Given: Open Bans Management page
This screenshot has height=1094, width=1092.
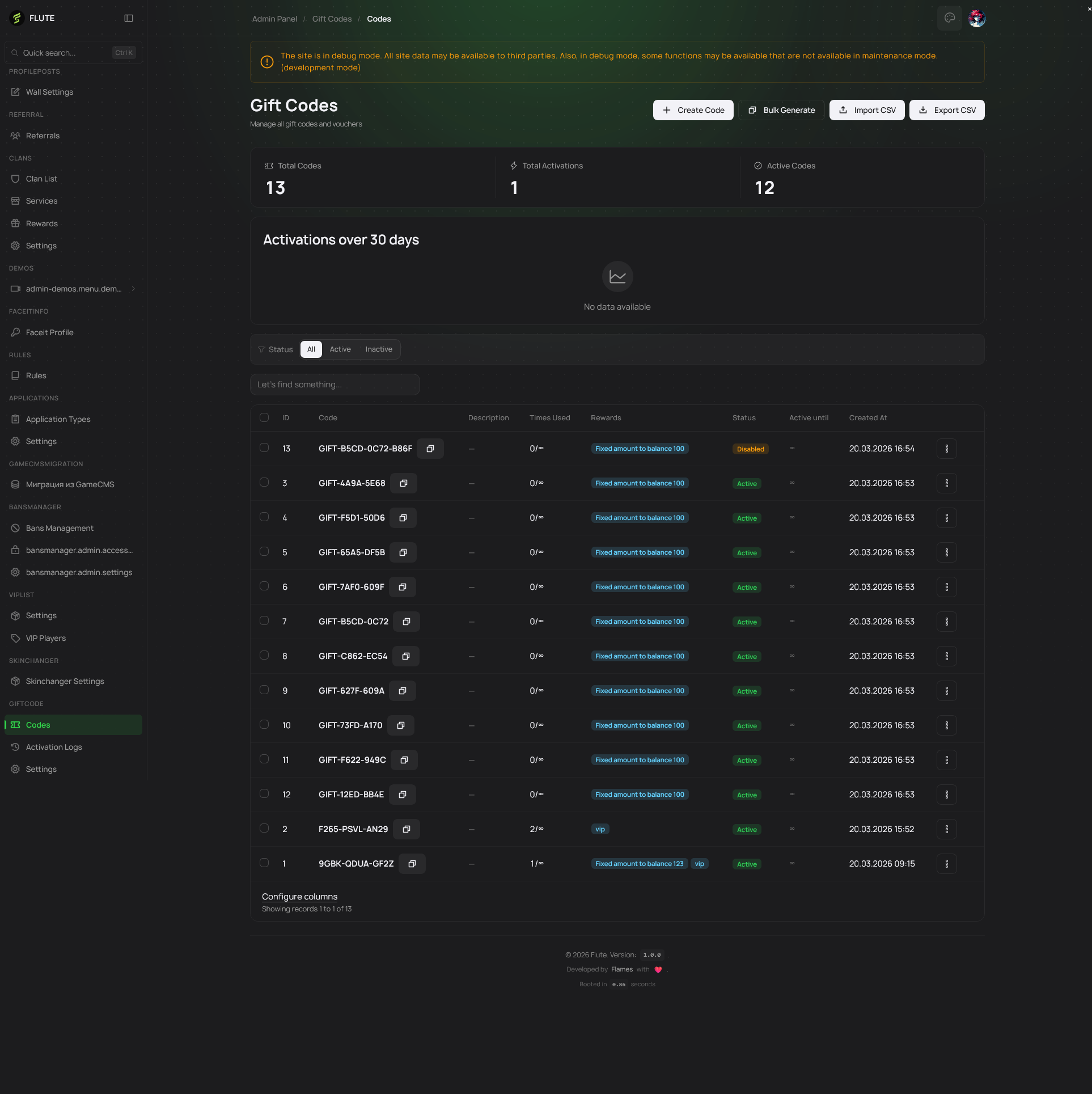Looking at the screenshot, I should 60,528.
